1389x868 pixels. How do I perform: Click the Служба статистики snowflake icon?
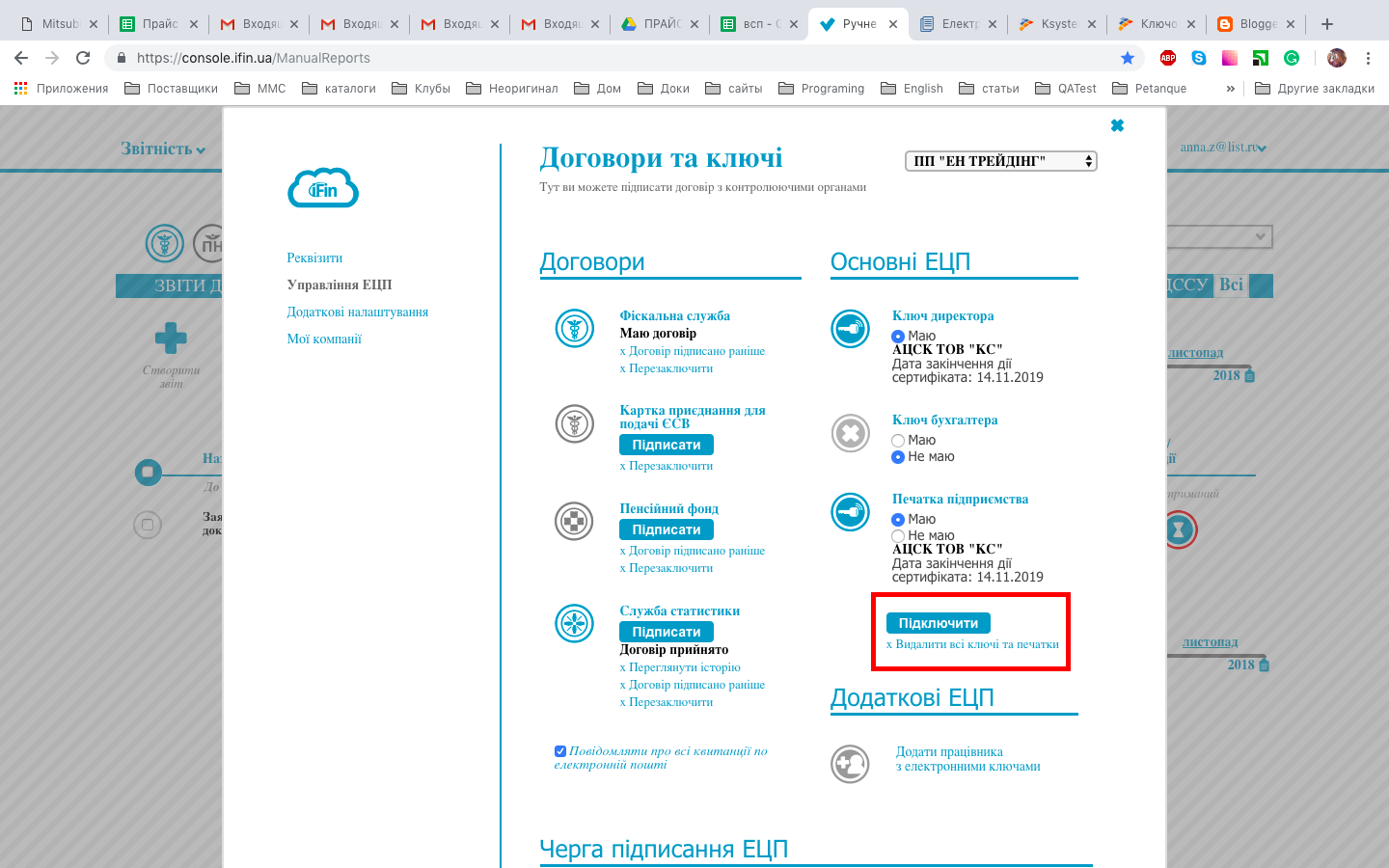[574, 624]
